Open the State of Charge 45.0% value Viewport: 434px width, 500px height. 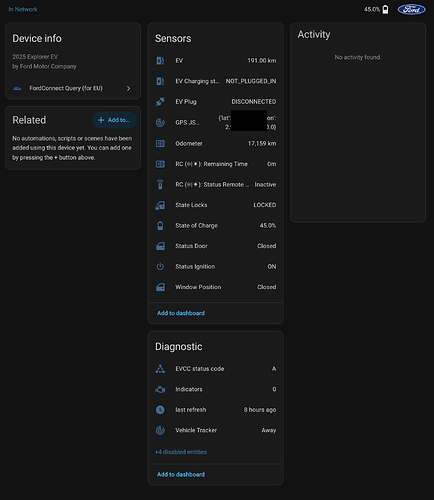[268, 226]
